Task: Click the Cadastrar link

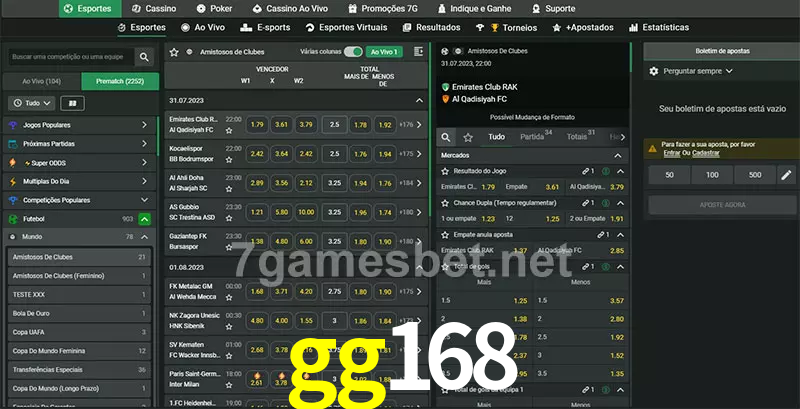Action: (x=706, y=153)
